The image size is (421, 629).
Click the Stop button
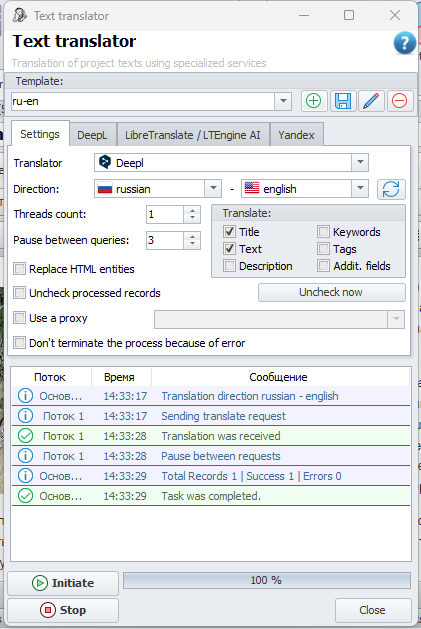click(x=63, y=610)
